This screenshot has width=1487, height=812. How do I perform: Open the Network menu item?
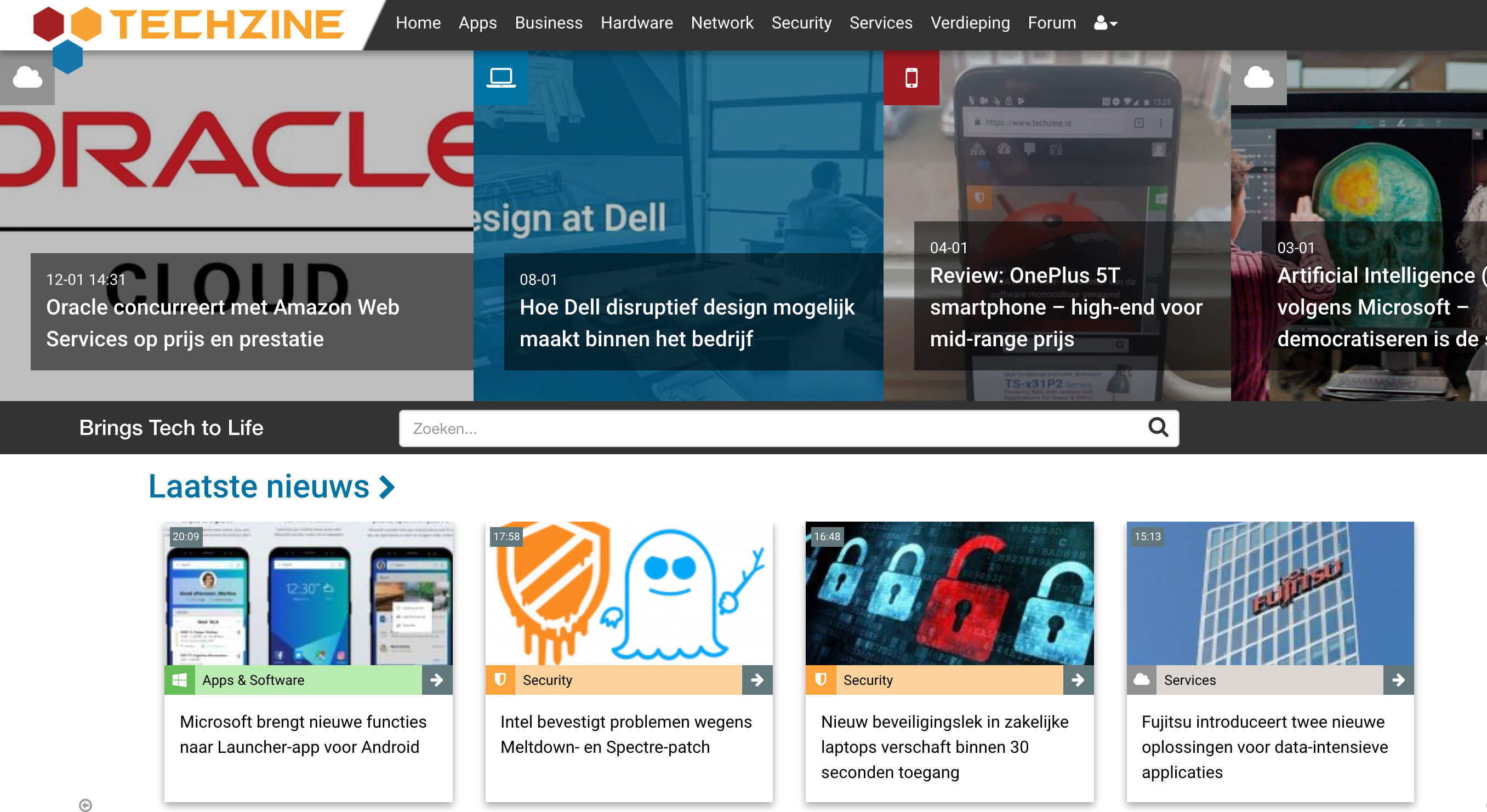721,23
